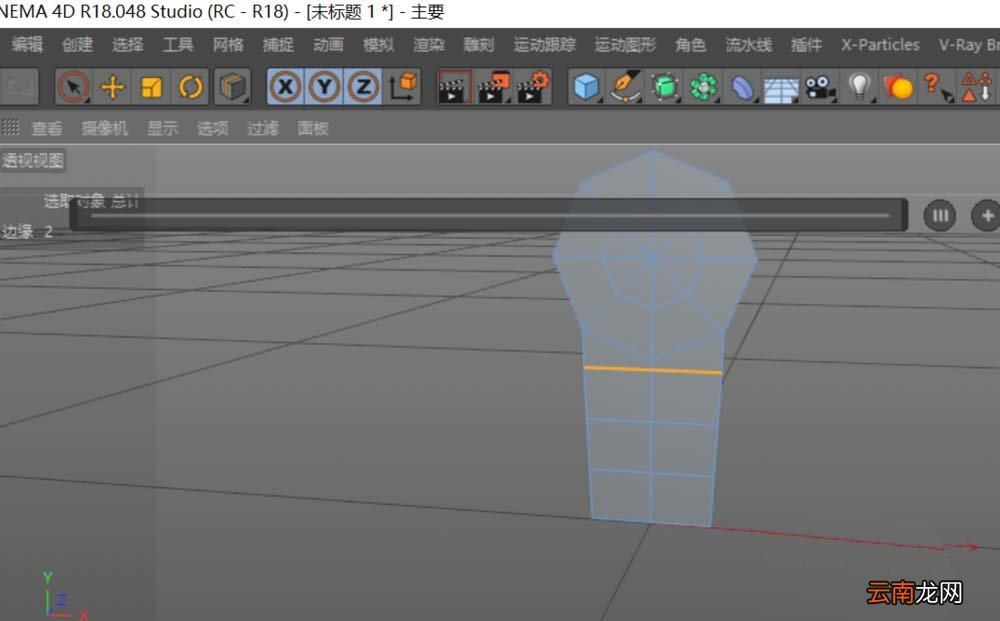The image size is (1000, 621).
Task: Open the 编辑 menu
Action: point(27,44)
